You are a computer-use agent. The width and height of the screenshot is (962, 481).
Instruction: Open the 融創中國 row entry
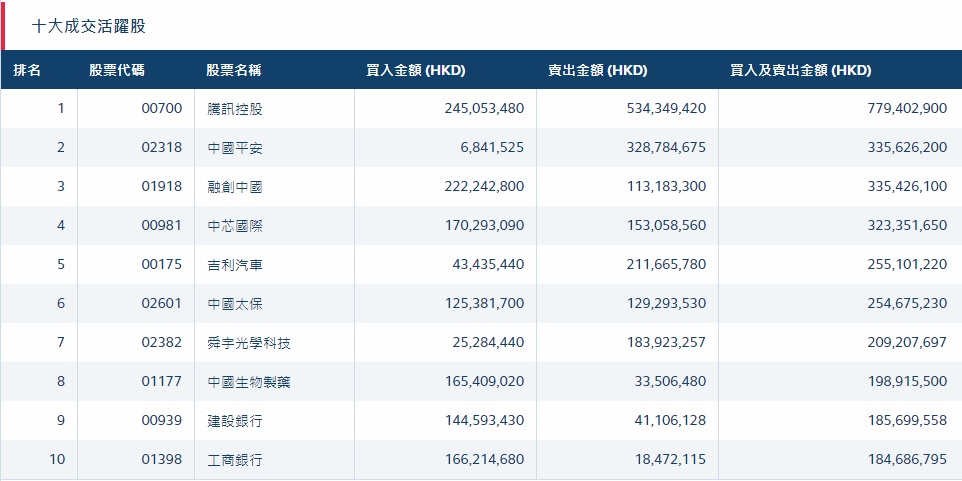235,187
